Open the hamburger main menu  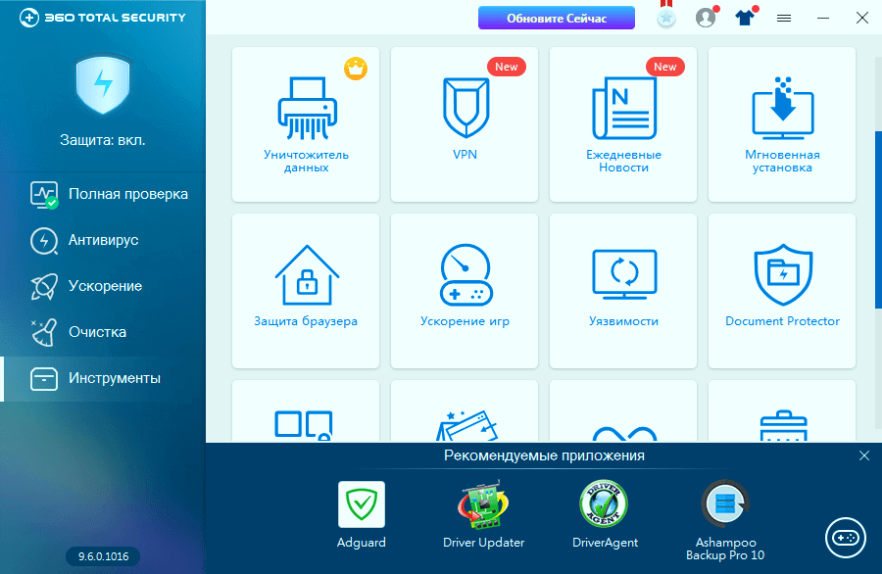pyautogui.click(x=784, y=19)
